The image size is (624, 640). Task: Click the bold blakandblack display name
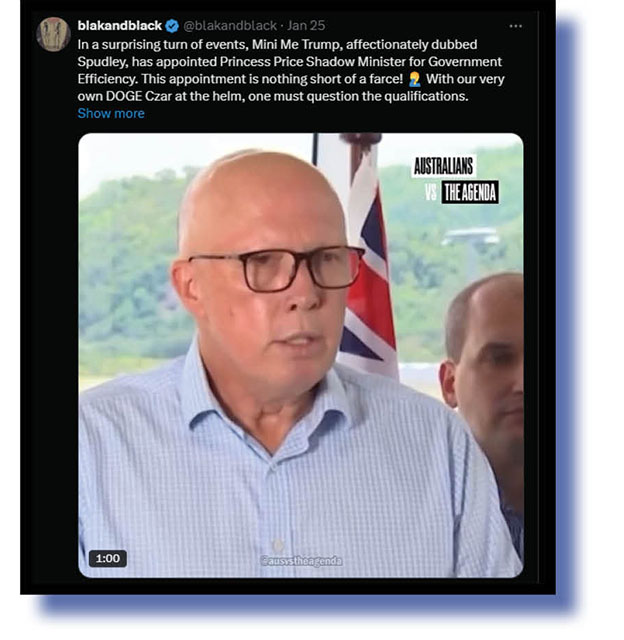(120, 26)
